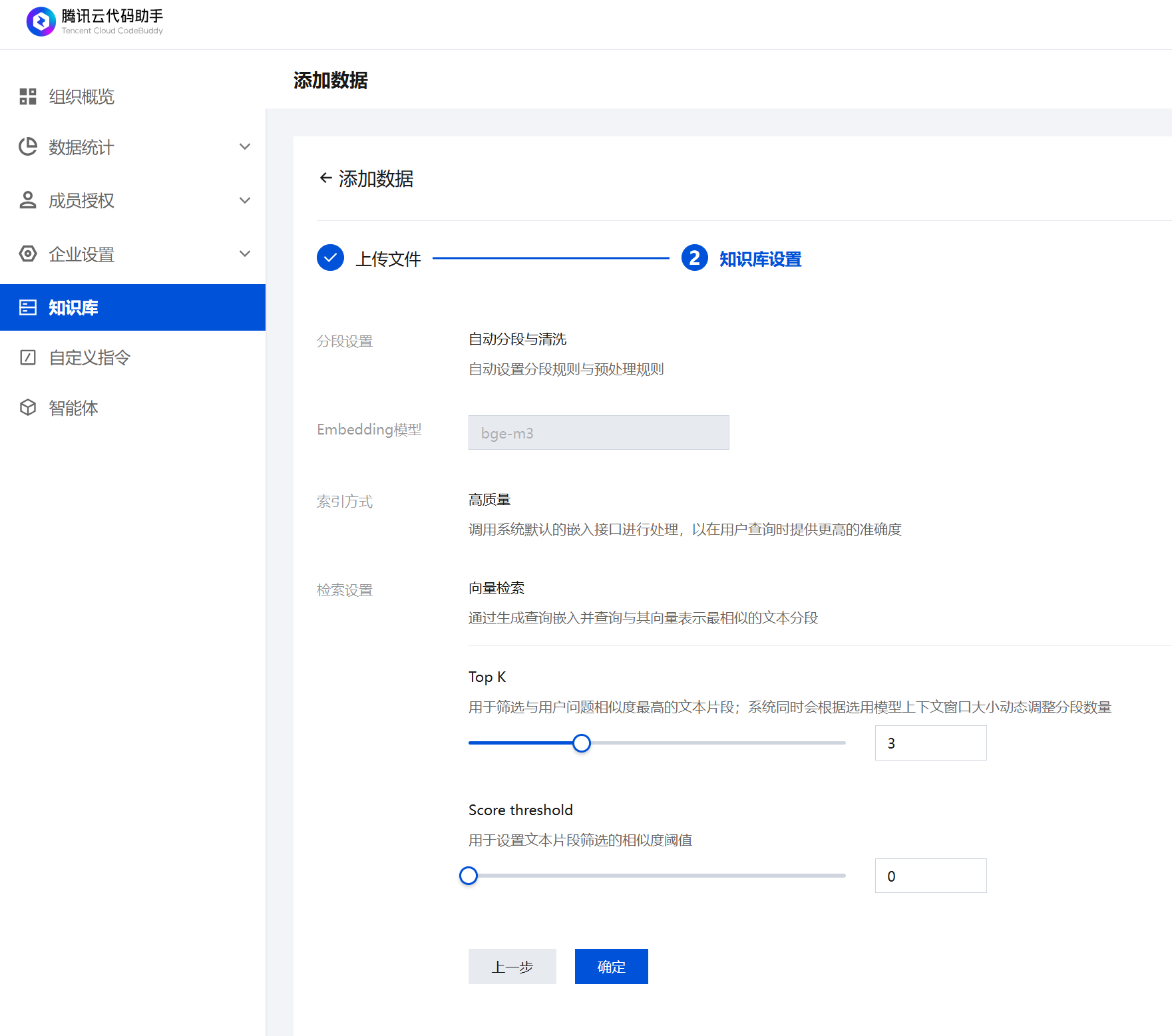This screenshot has width=1172, height=1036.
Task: Click the 数据统计 pie chart icon
Action: (x=28, y=146)
